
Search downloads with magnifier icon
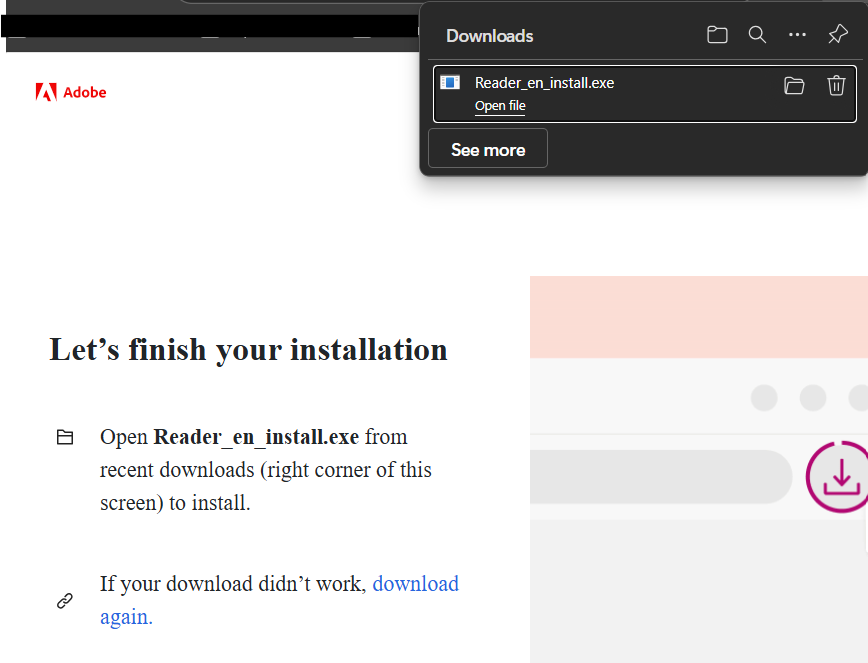click(757, 35)
